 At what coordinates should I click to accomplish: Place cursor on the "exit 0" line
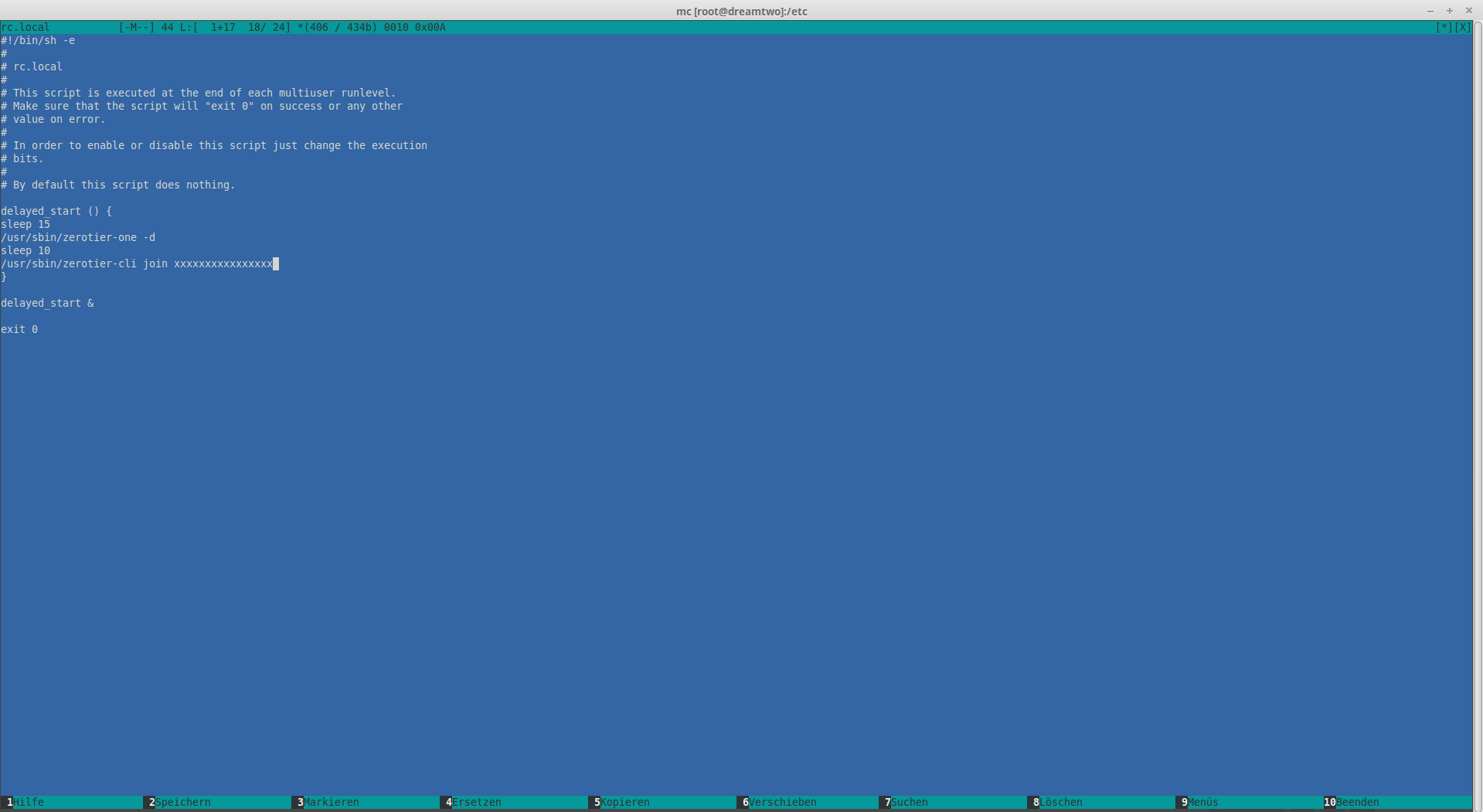19,329
